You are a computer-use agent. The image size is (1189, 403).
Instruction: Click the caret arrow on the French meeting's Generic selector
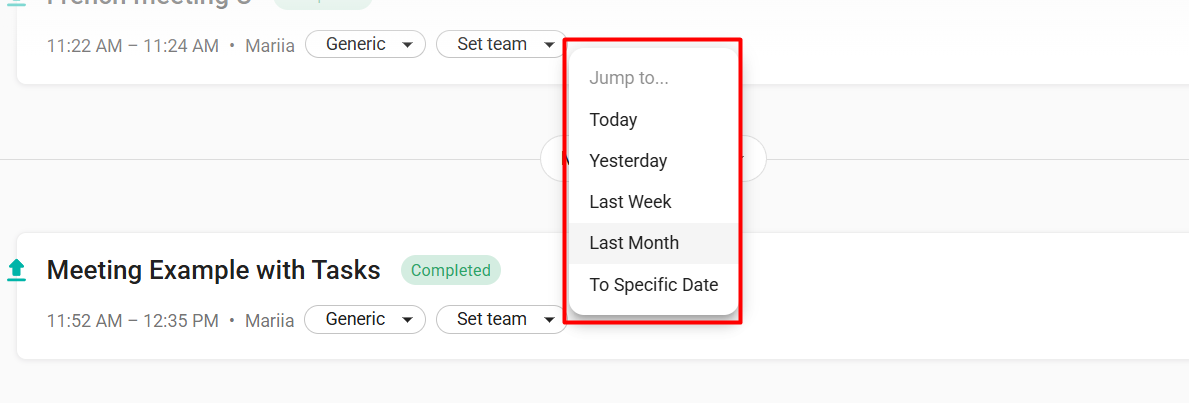[407, 45]
